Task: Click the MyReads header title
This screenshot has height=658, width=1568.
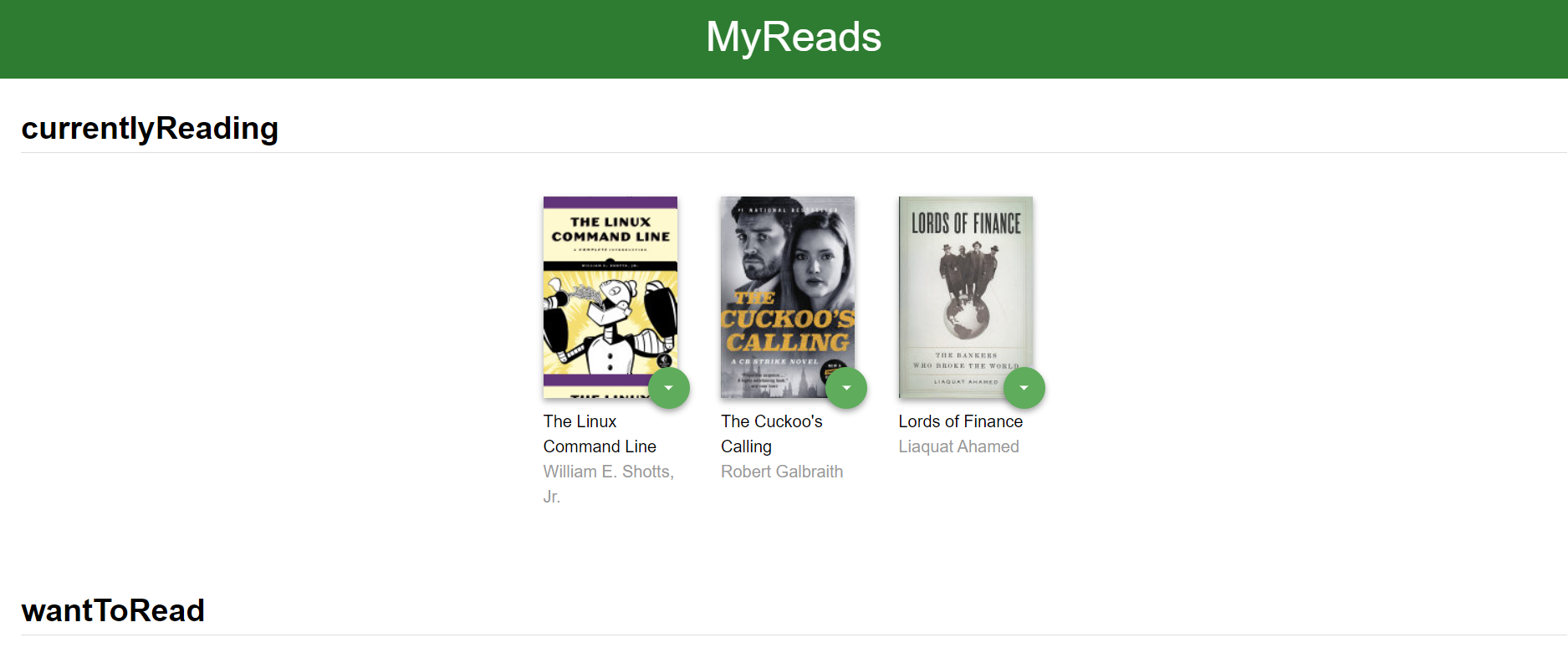Action: pyautogui.click(x=793, y=38)
